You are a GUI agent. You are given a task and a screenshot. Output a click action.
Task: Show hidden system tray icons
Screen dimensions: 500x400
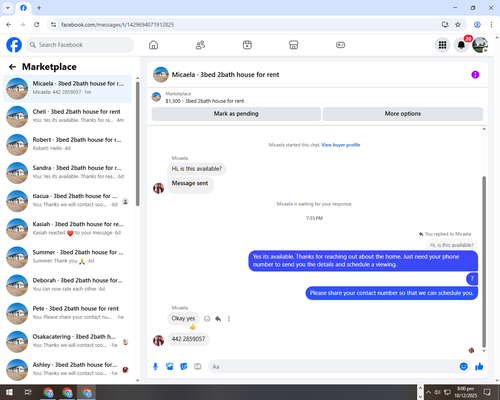click(428, 392)
